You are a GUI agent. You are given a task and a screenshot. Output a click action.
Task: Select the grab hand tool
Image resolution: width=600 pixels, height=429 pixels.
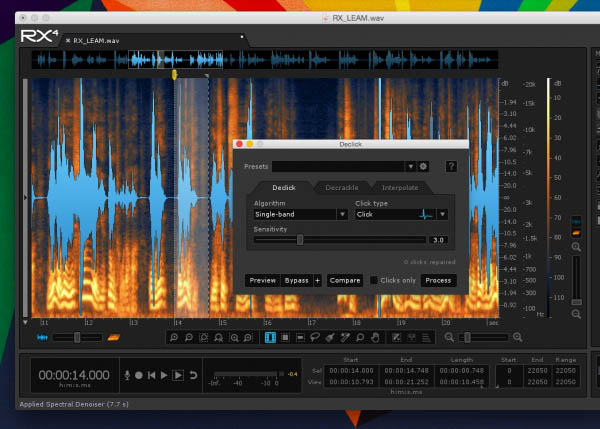pos(375,338)
